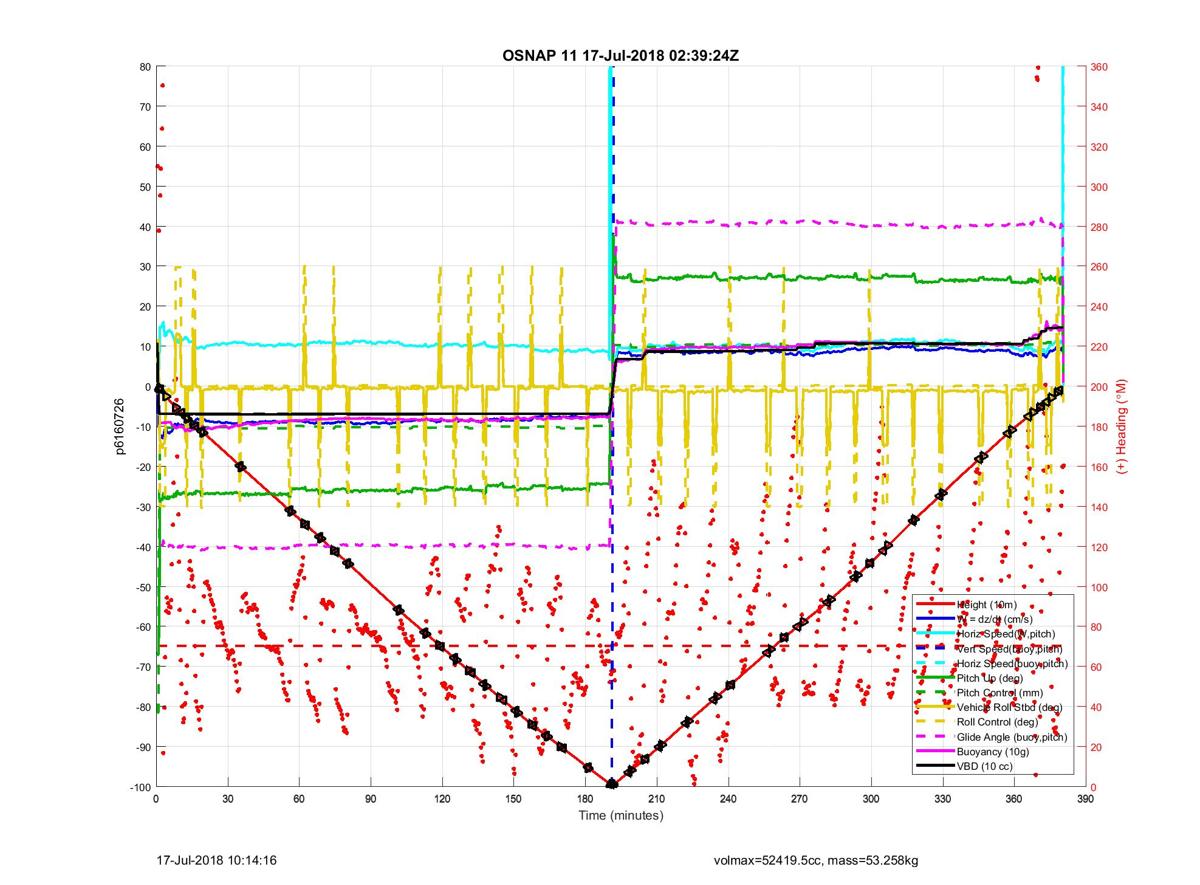Select the 'Pitch Up (deg)' legend entry

pyautogui.click(x=990, y=678)
